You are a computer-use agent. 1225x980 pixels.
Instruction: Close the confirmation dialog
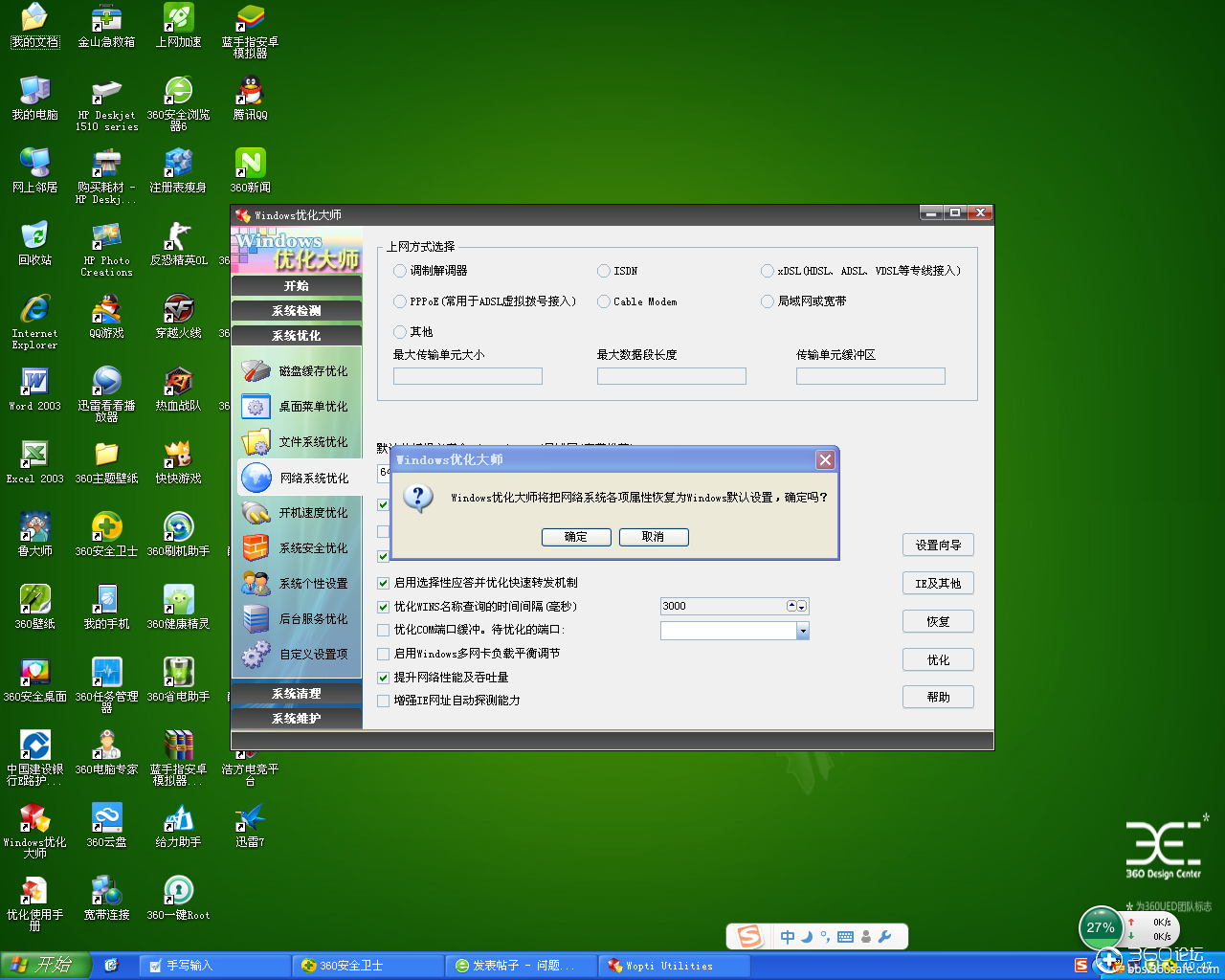point(825,460)
